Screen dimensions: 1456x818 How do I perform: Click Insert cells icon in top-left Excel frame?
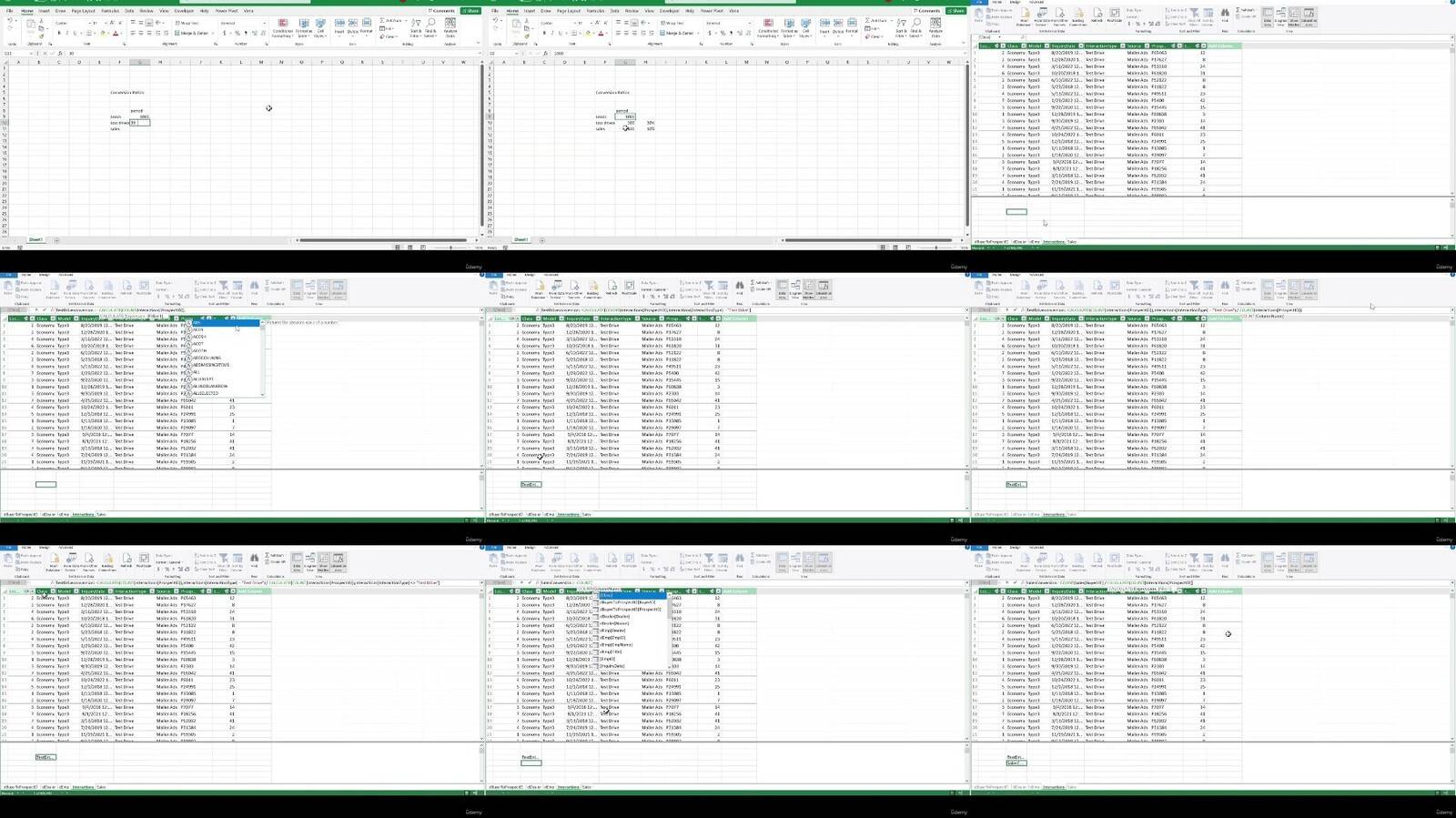(339, 26)
